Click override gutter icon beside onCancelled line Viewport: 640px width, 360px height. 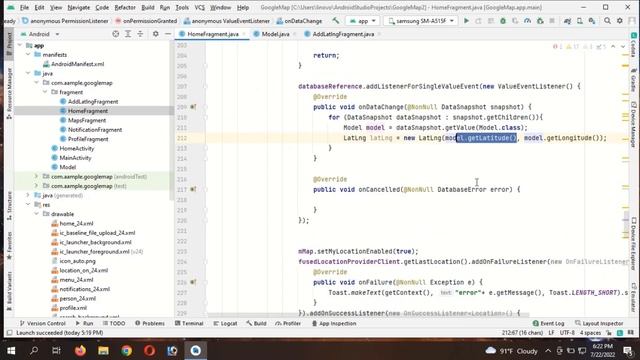[x=193, y=189]
